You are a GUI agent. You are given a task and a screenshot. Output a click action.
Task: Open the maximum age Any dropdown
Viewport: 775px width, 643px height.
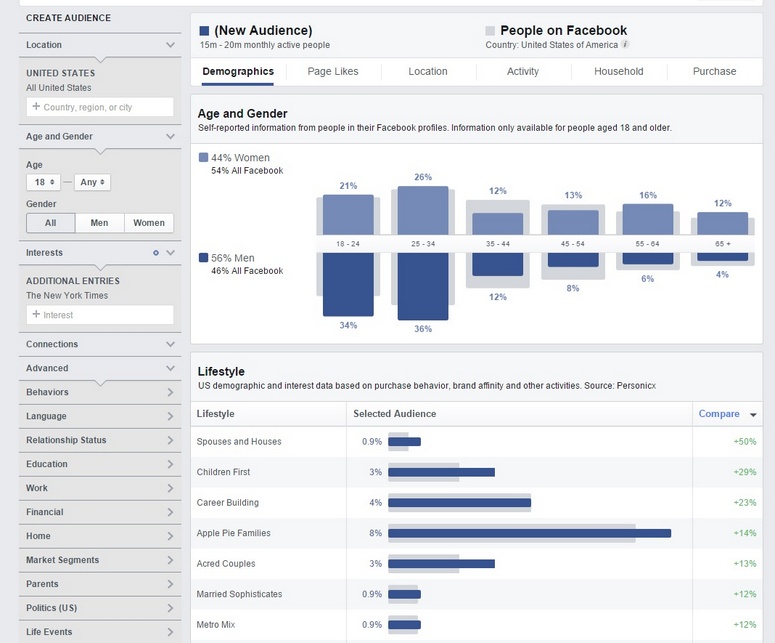[92, 182]
